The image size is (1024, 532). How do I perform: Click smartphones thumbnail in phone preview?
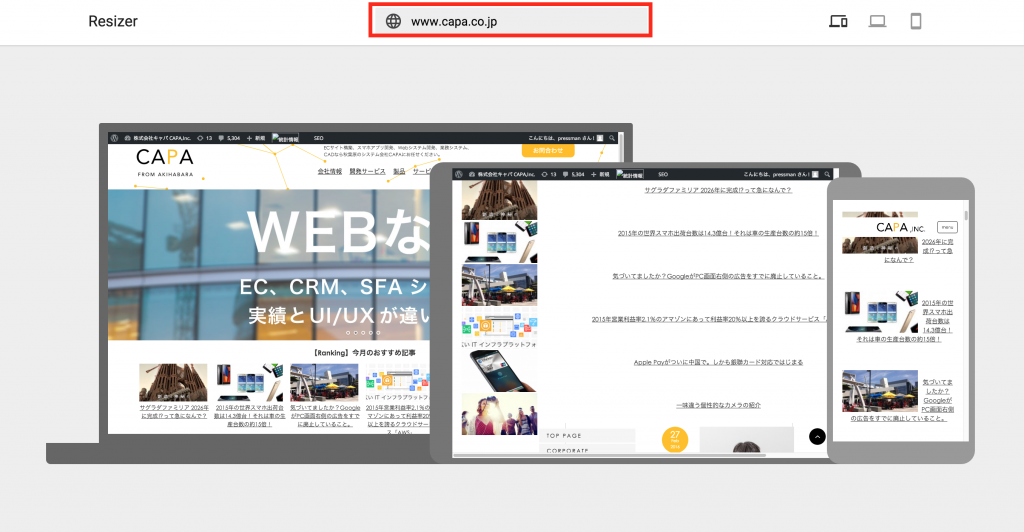click(x=880, y=313)
